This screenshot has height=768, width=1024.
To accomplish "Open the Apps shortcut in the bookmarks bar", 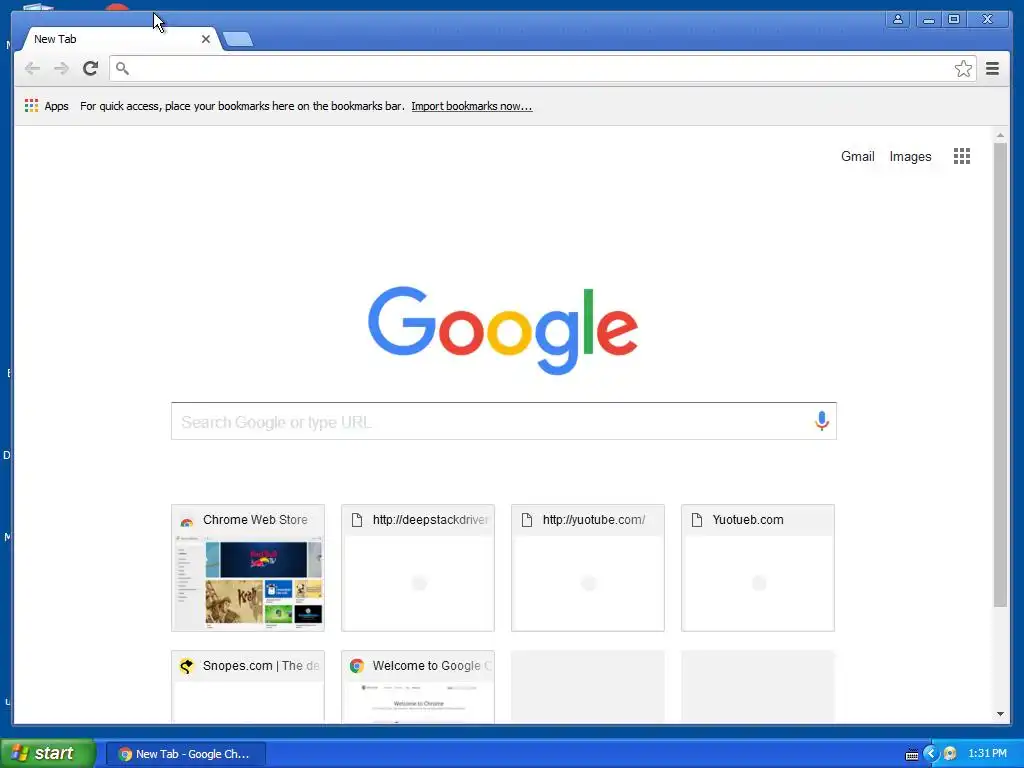I will (x=46, y=106).
